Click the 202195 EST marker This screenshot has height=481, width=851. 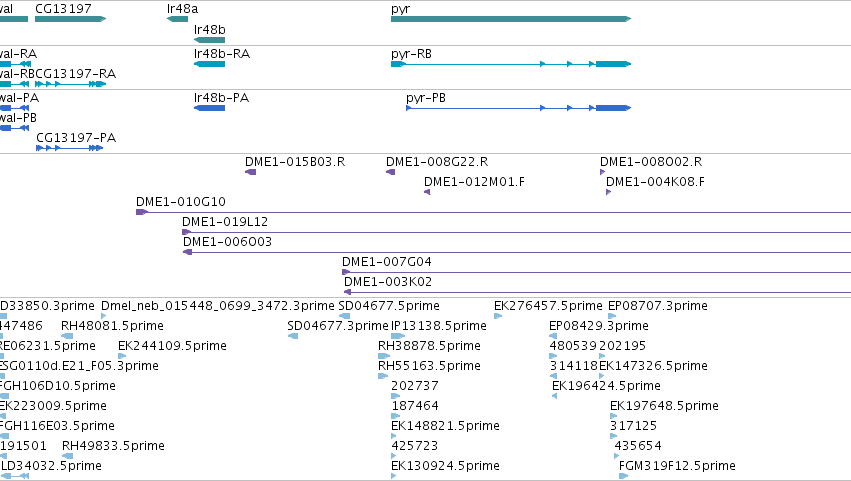[602, 356]
